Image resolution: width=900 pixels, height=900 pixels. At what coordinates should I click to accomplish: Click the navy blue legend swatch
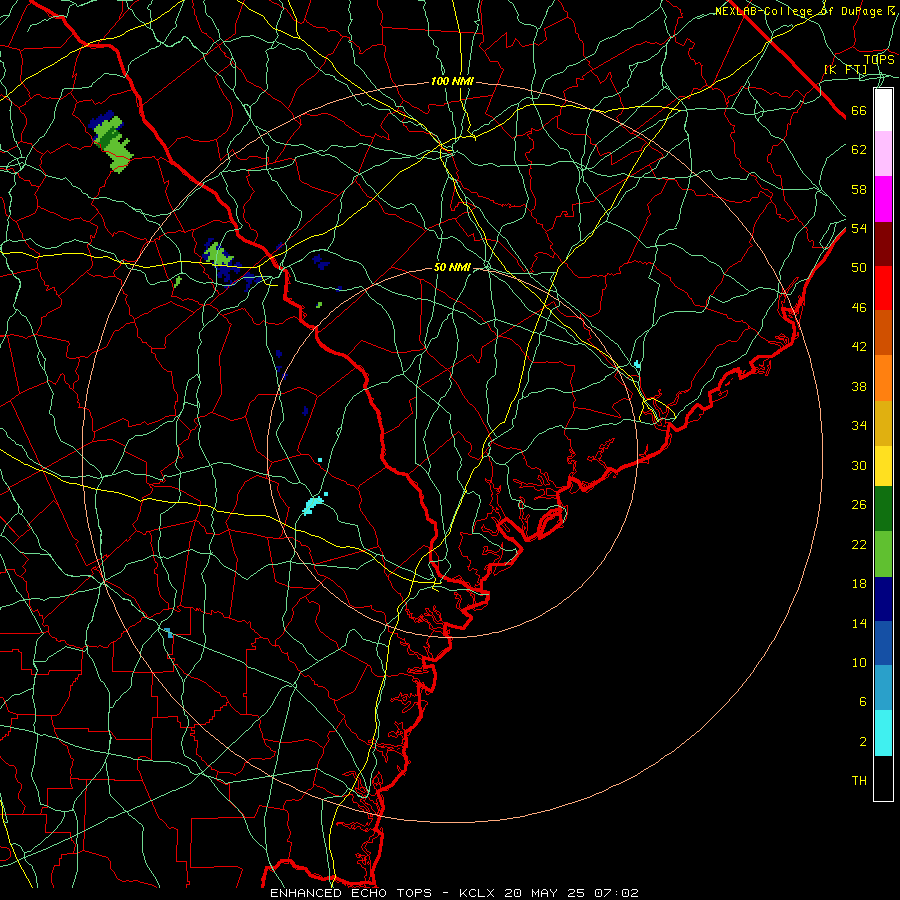click(x=883, y=598)
